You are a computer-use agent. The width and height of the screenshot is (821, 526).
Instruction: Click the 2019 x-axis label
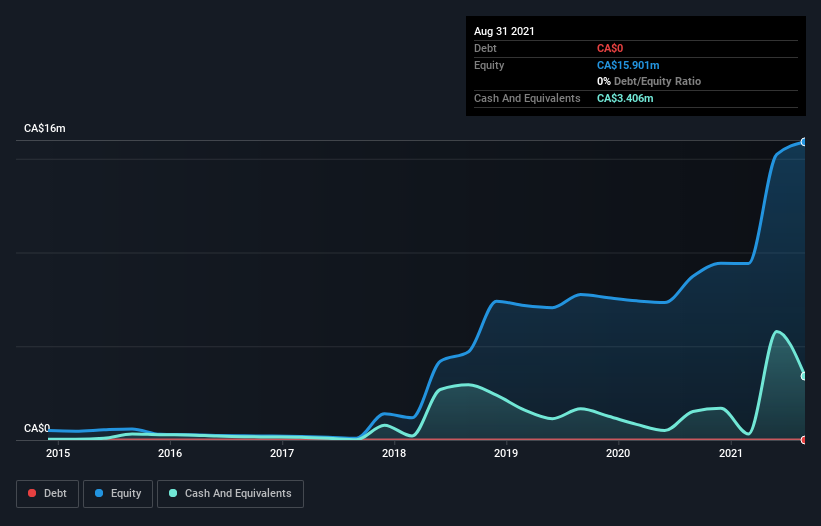pos(506,453)
